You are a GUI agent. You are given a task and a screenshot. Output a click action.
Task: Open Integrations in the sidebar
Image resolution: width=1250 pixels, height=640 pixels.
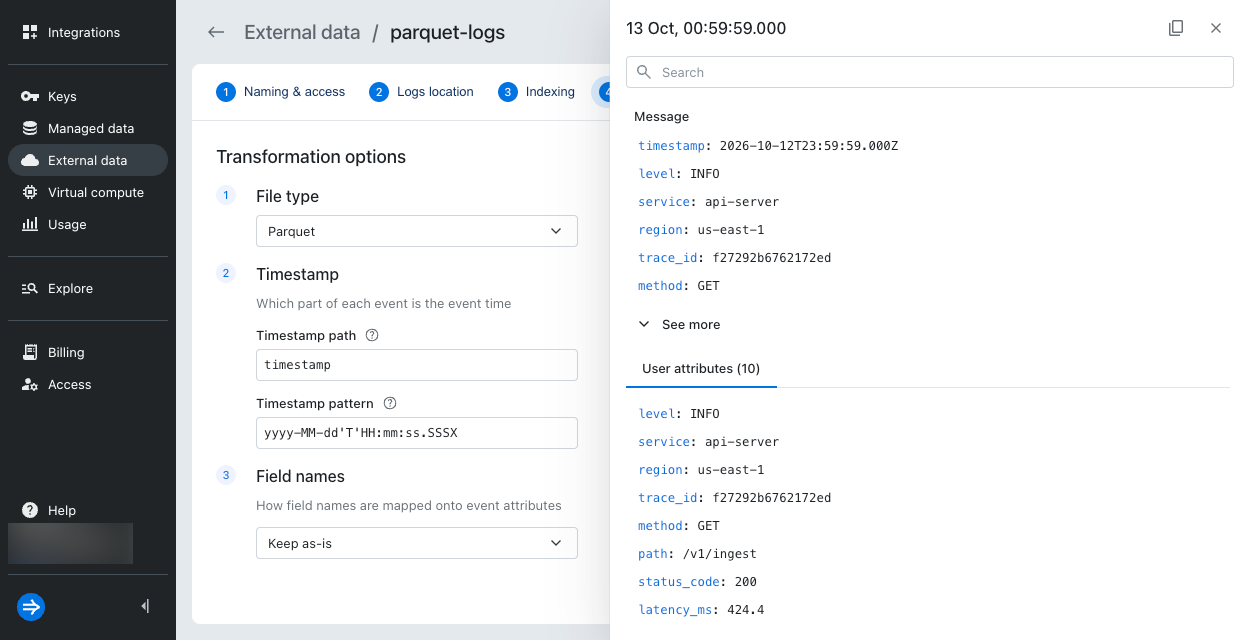point(88,32)
